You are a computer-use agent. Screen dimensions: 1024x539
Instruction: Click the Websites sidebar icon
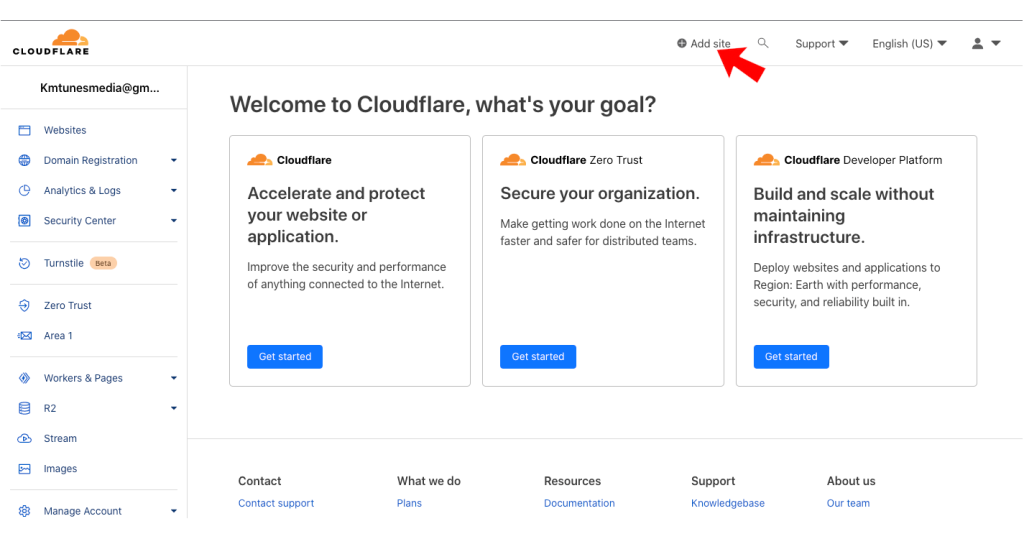click(x=24, y=130)
